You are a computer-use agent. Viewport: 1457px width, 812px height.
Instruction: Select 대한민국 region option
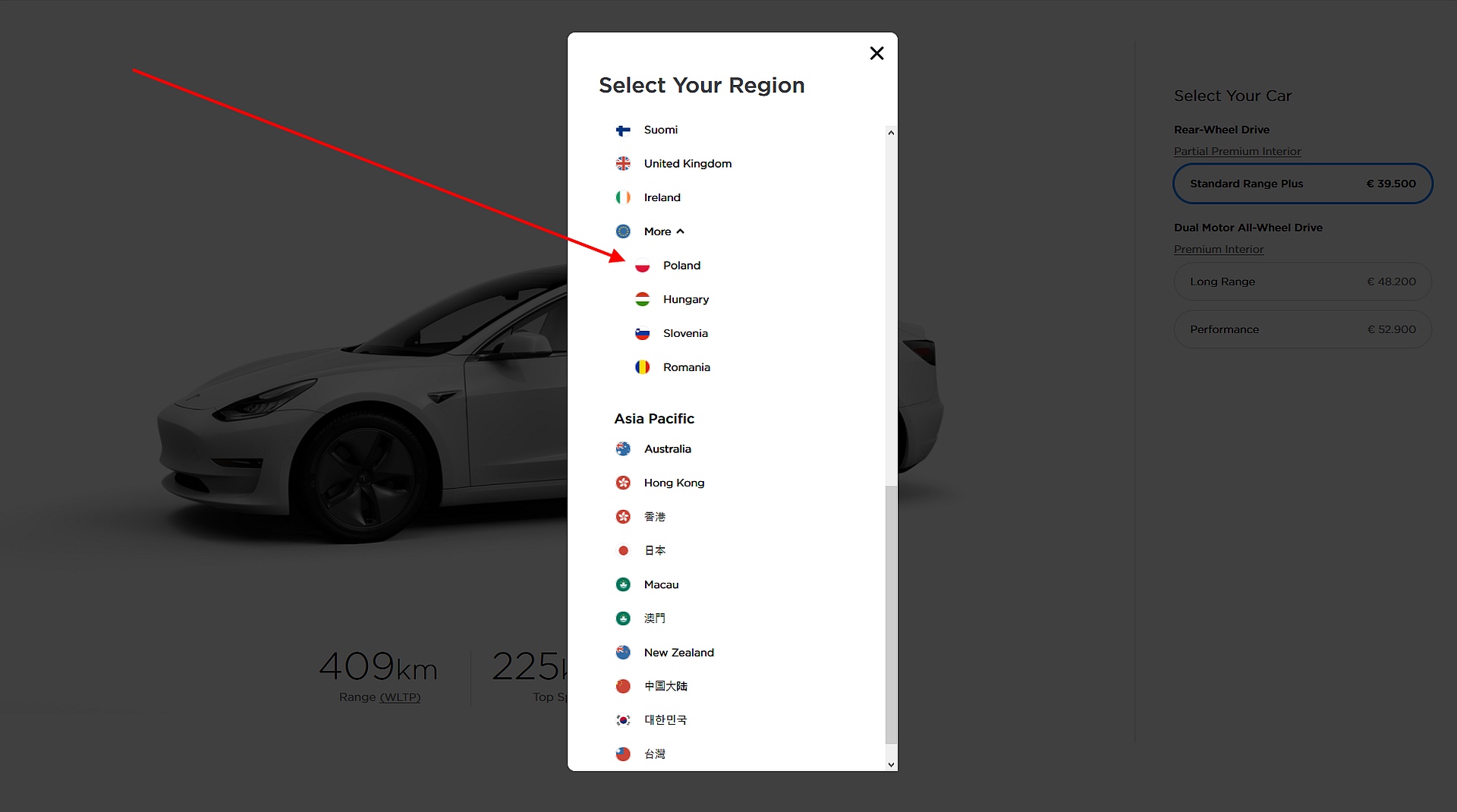[666, 720]
